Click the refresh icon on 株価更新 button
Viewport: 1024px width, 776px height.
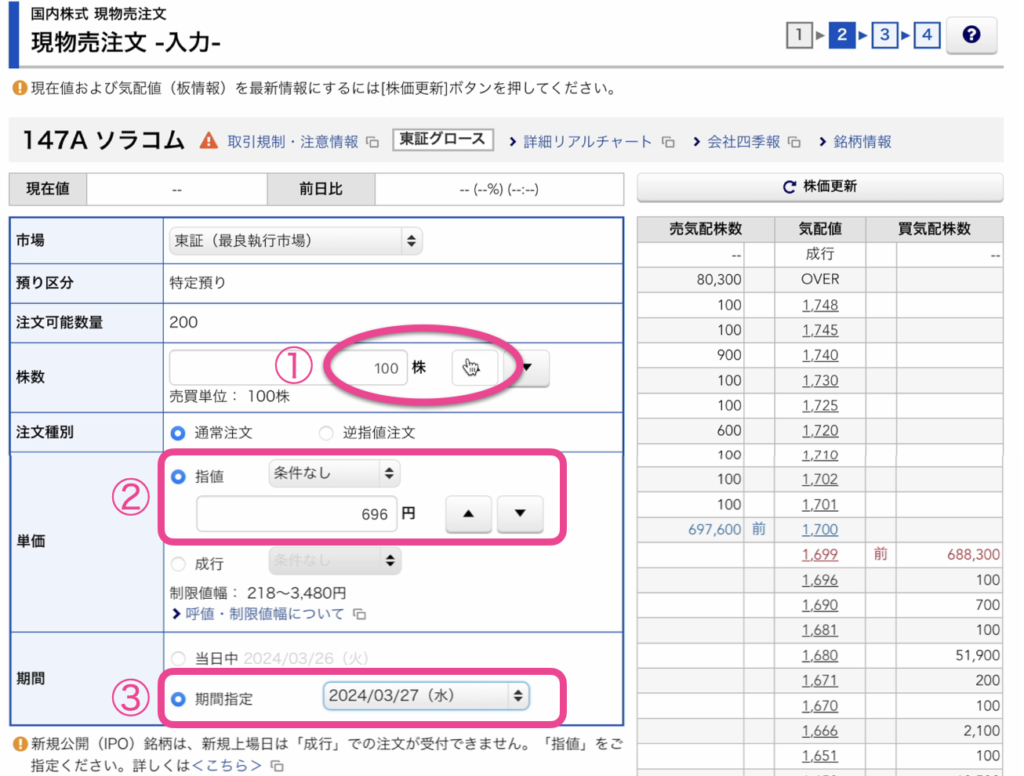pyautogui.click(x=790, y=188)
